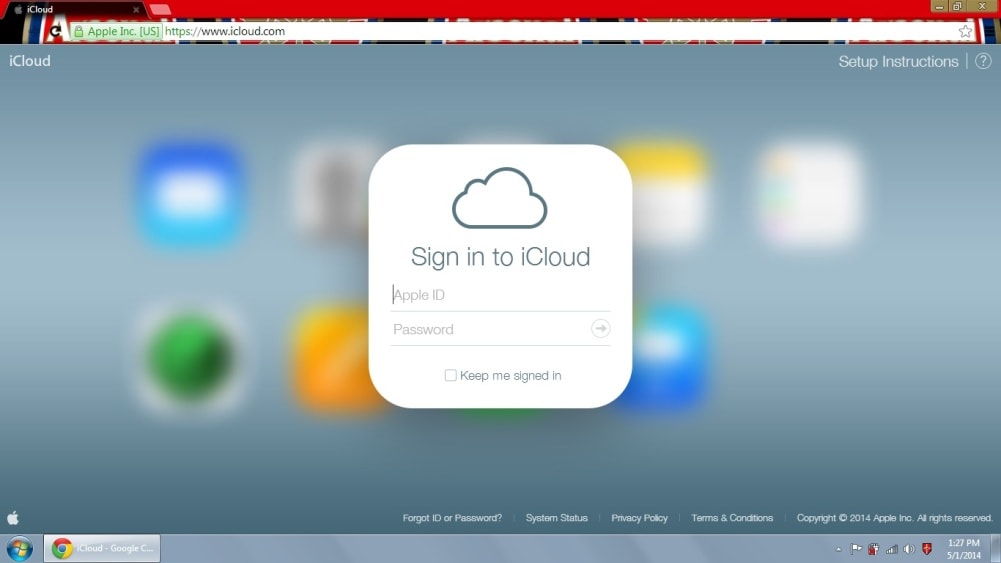Viewport: 1001px width, 563px height.
Task: Click the blurred orange Pages app icon
Action: click(x=331, y=359)
